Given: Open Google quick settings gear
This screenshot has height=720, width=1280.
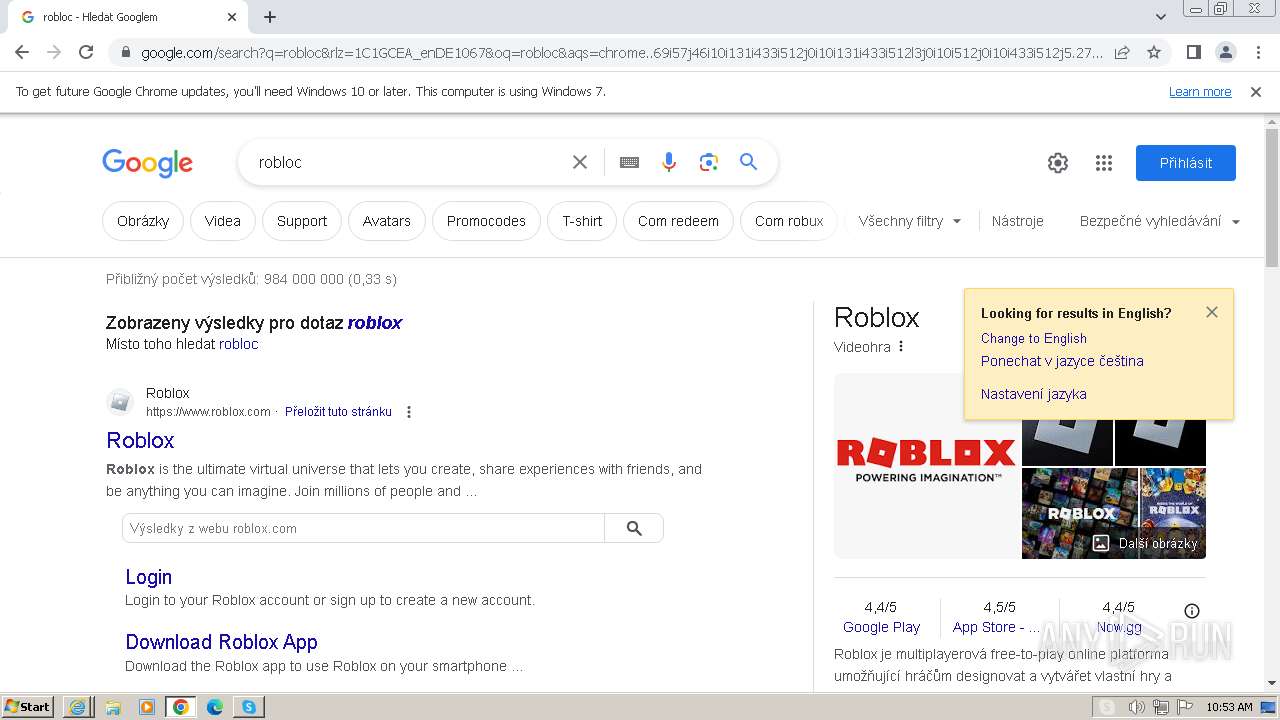Looking at the screenshot, I should pos(1058,163).
